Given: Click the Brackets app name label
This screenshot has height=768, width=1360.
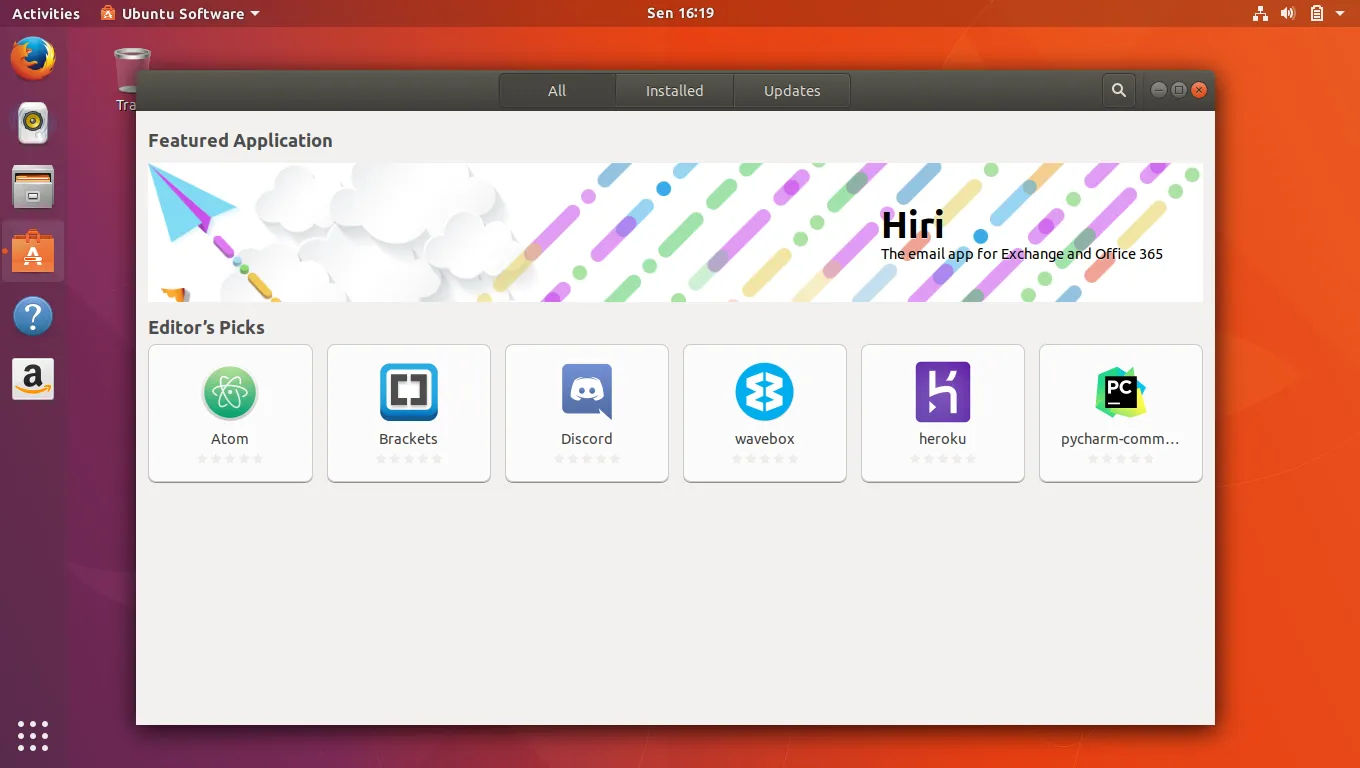Looking at the screenshot, I should 408,438.
